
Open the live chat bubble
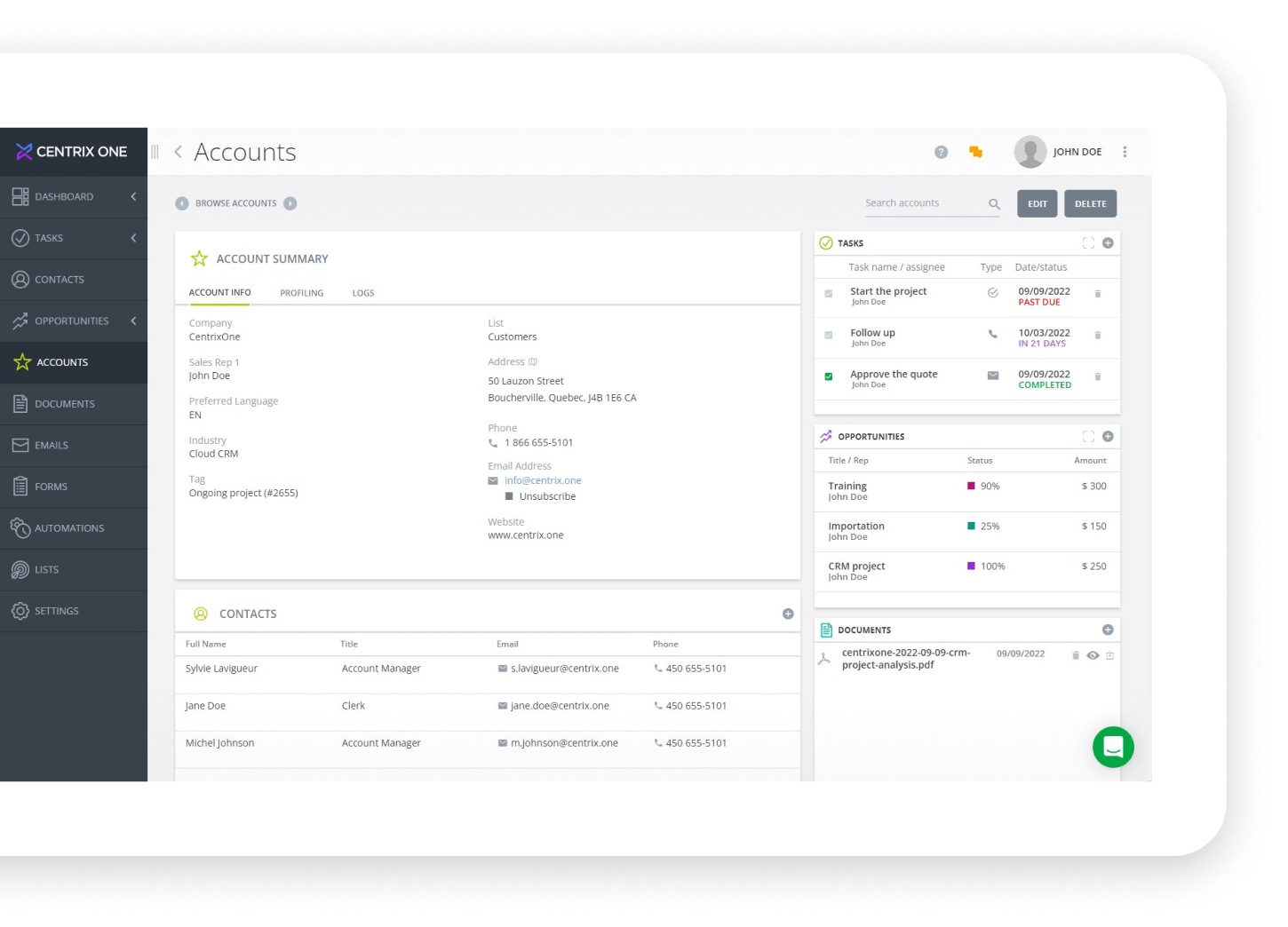pos(1113,747)
